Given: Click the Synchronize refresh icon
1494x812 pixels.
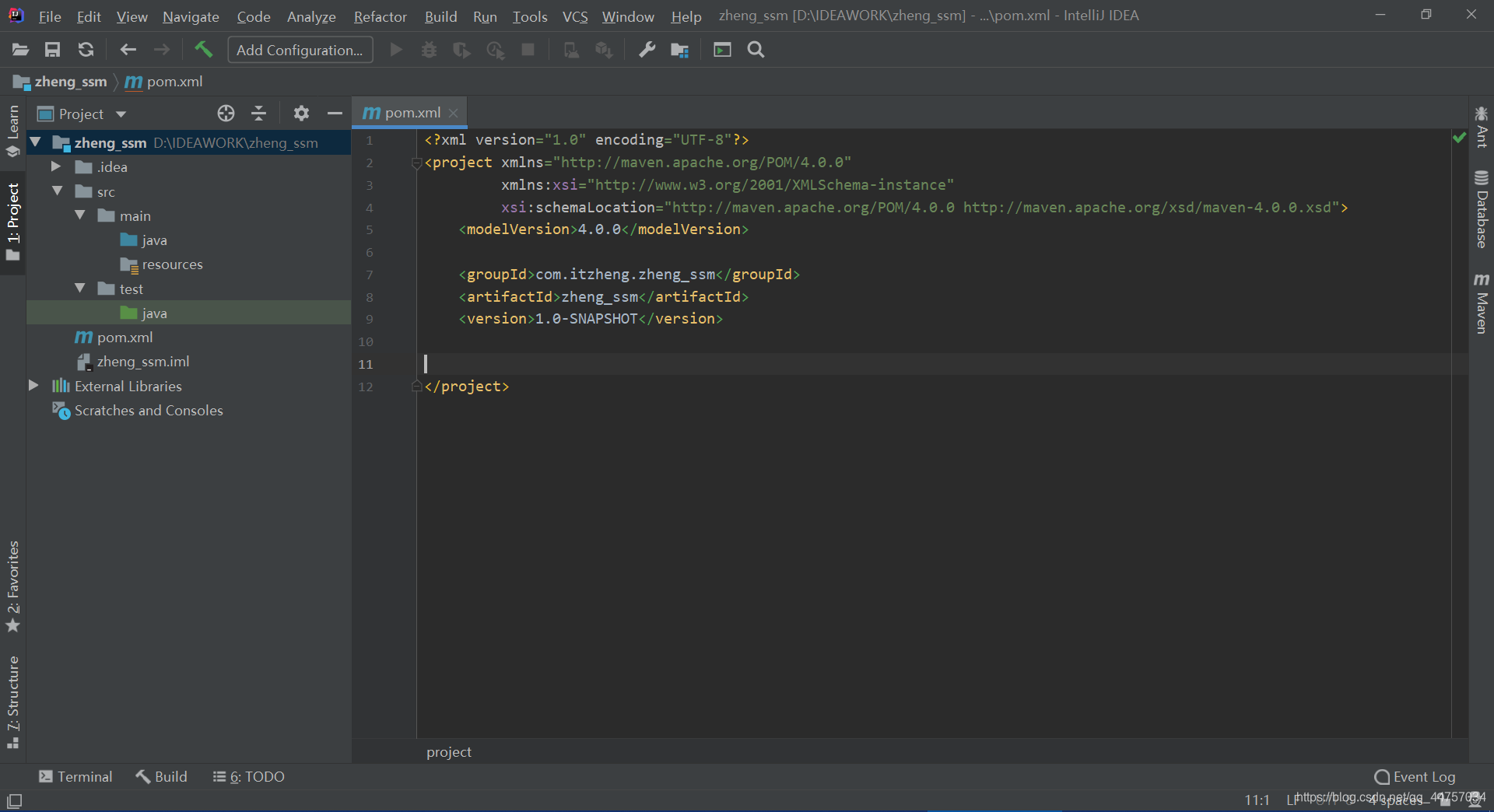Looking at the screenshot, I should [x=86, y=50].
